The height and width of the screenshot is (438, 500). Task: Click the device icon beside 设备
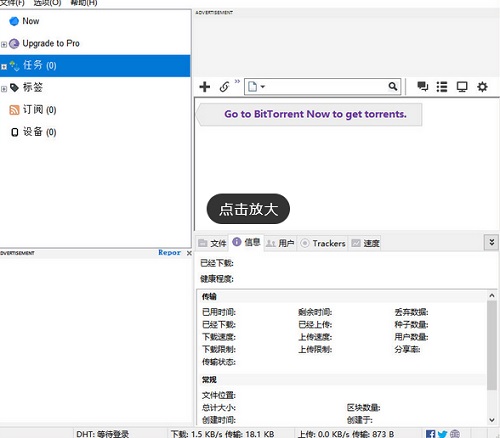(x=14, y=132)
